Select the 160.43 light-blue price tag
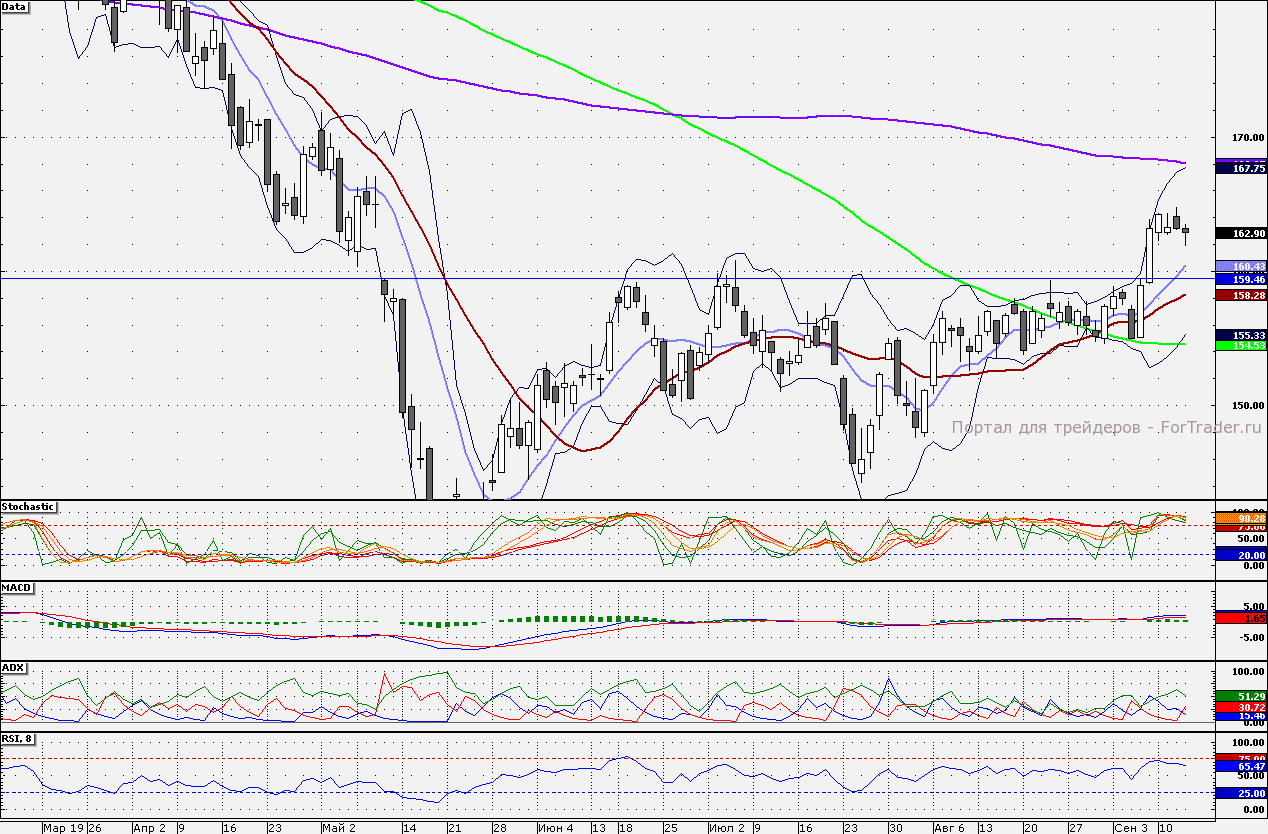Viewport: 1268px width, 834px height. (1241, 265)
